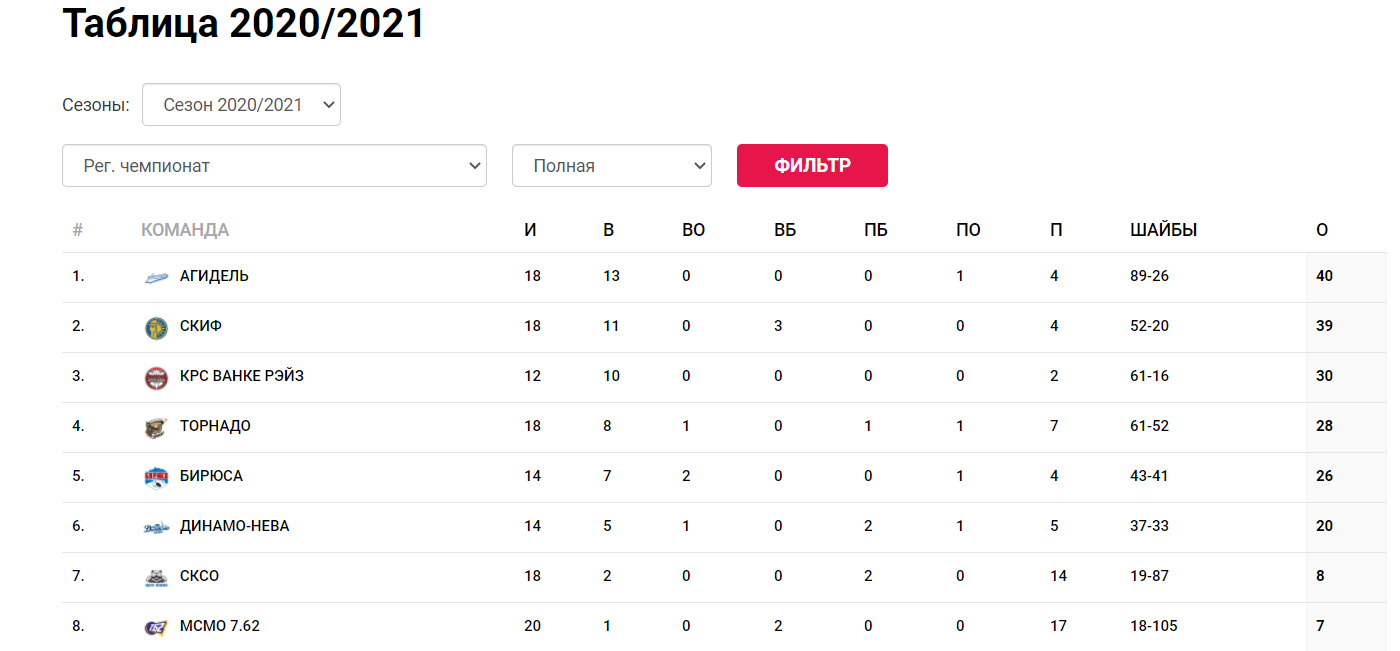Click the КОМАНДА column header

[185, 230]
